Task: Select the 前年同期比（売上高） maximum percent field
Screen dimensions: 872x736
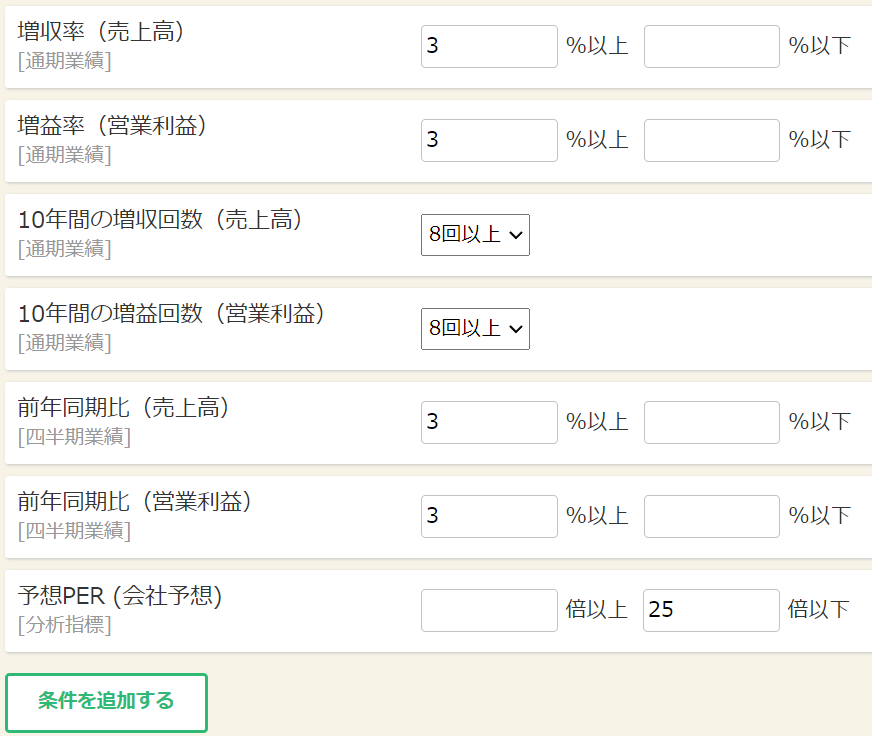Action: pyautogui.click(x=711, y=423)
